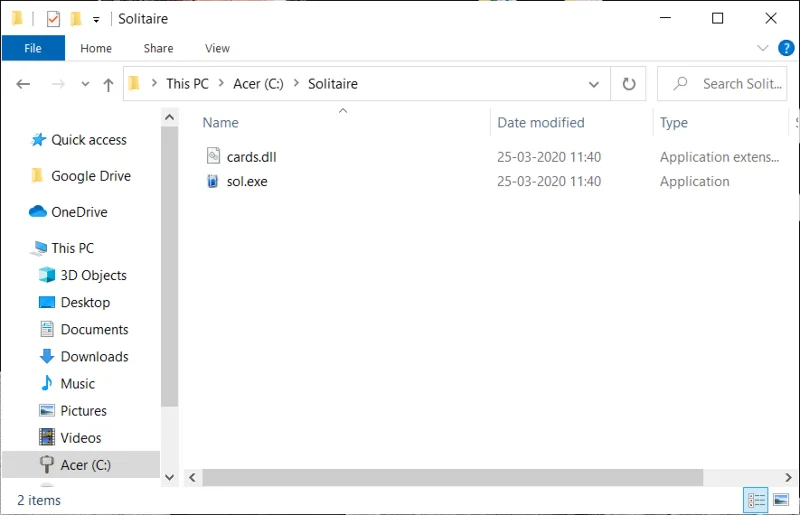Select This PC in the navigation pane

click(x=72, y=248)
